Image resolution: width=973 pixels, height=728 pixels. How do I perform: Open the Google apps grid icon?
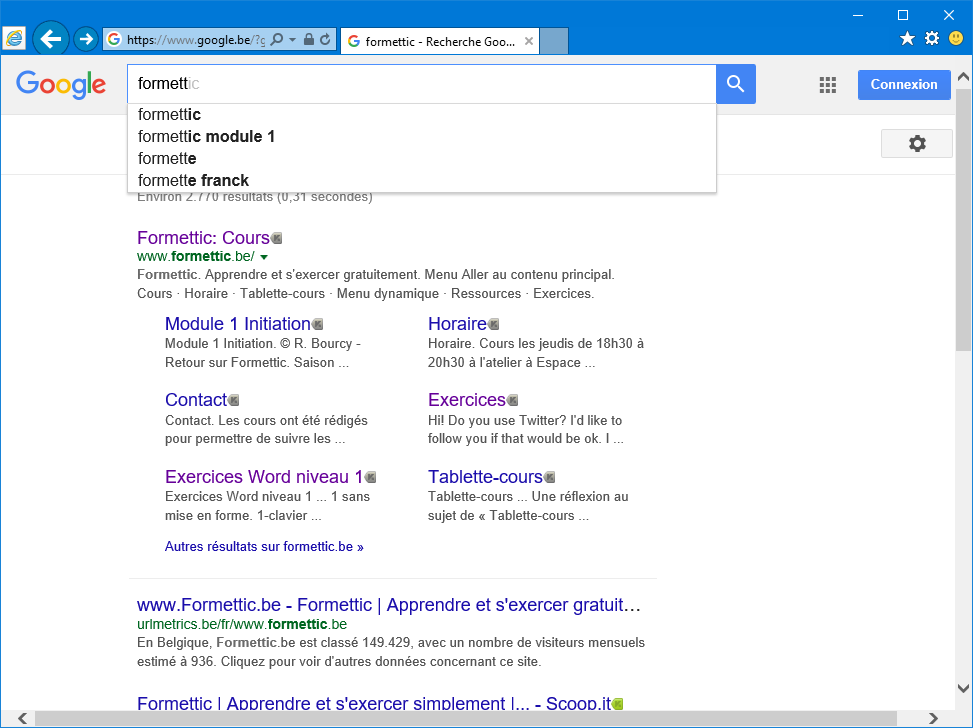click(828, 85)
